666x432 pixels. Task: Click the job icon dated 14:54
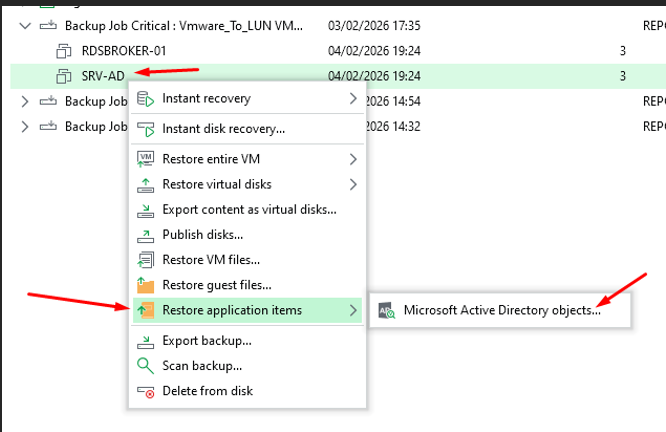pos(48,102)
